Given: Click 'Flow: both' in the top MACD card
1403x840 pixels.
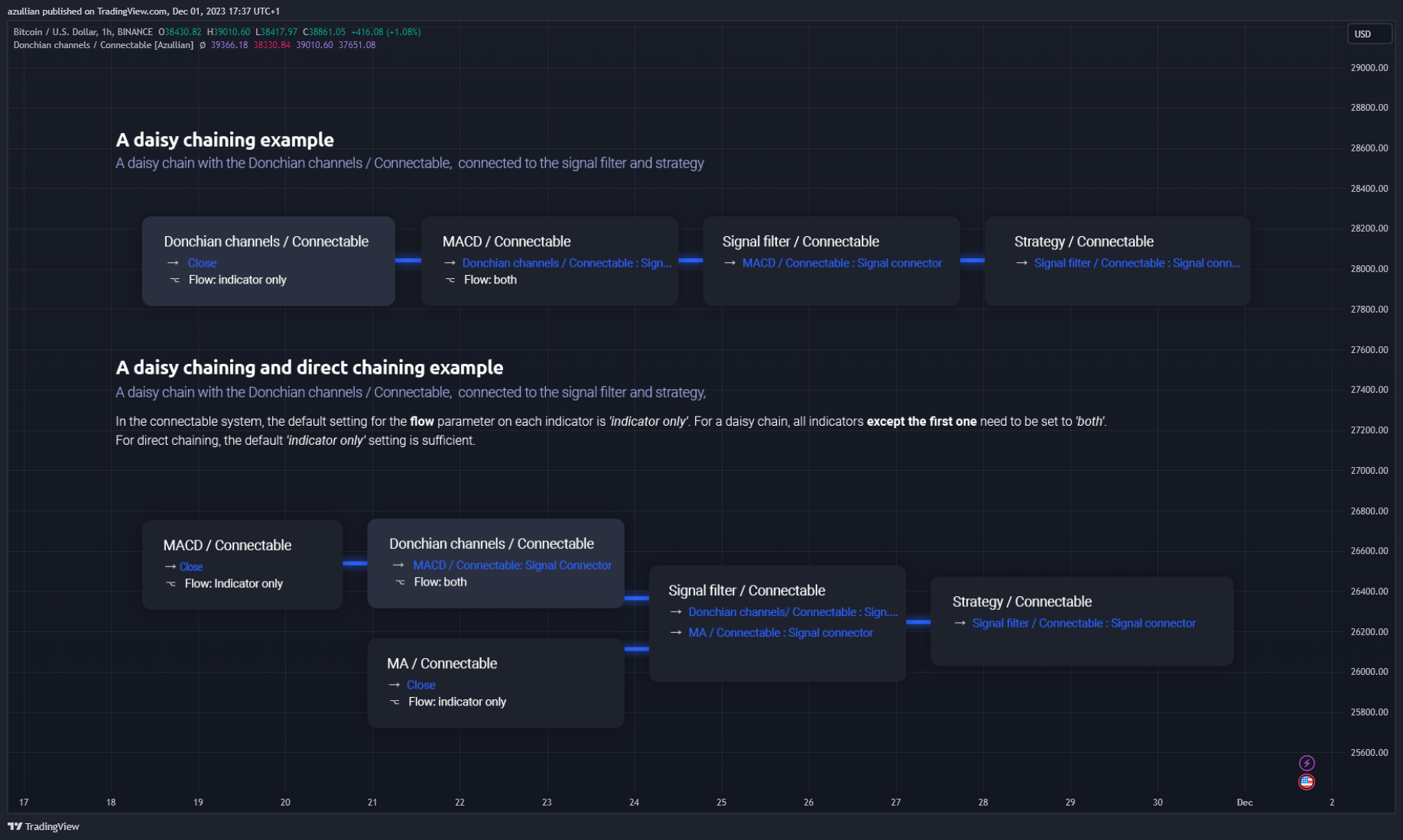Looking at the screenshot, I should [x=490, y=280].
